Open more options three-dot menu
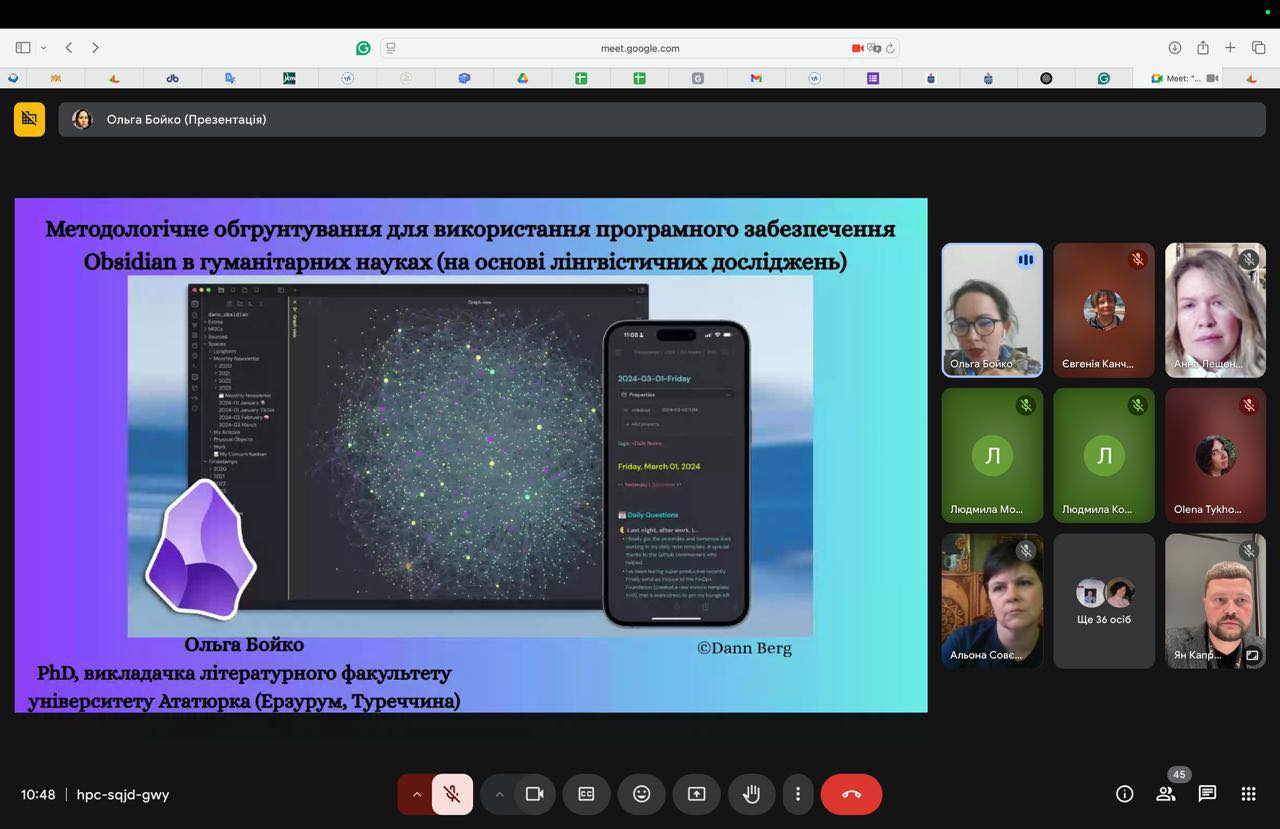The height and width of the screenshot is (829, 1280). 797,794
